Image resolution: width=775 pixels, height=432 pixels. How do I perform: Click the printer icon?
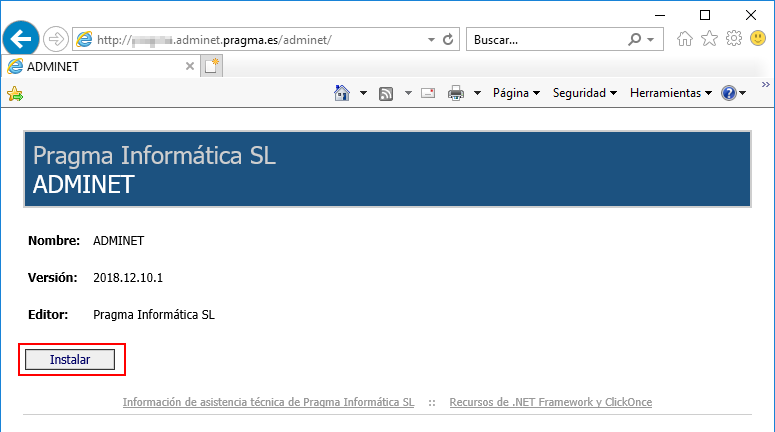(456, 93)
